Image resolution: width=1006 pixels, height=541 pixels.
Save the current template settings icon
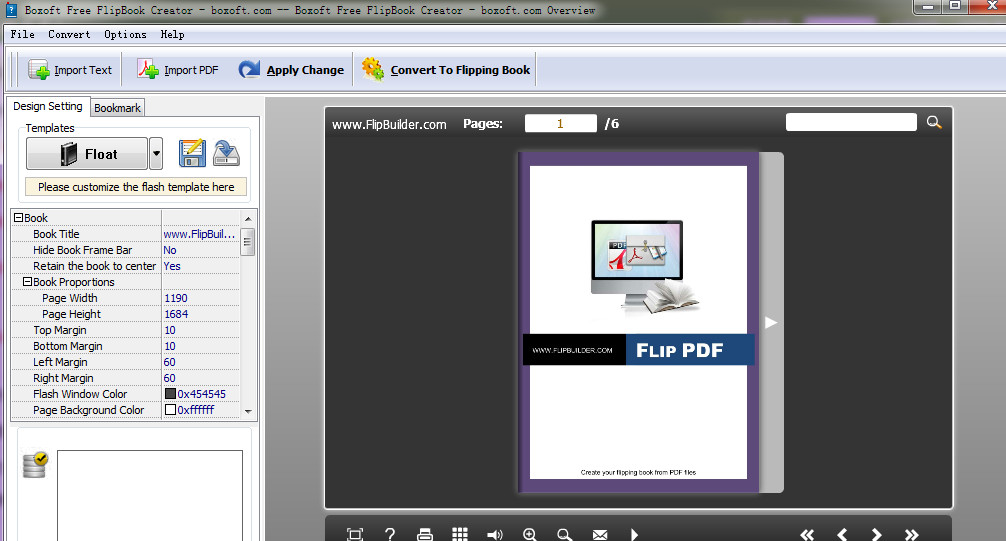(x=192, y=153)
